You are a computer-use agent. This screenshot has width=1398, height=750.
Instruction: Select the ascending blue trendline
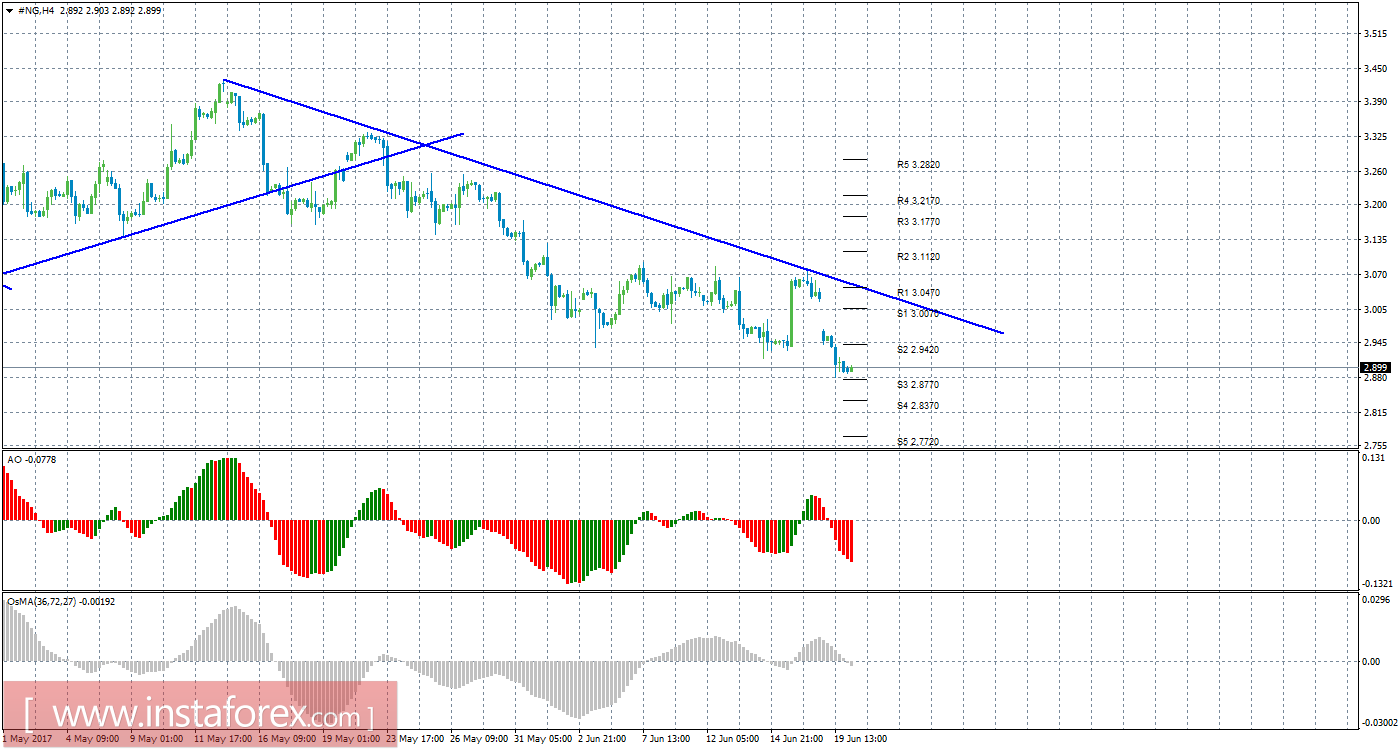pyautogui.click(x=233, y=203)
